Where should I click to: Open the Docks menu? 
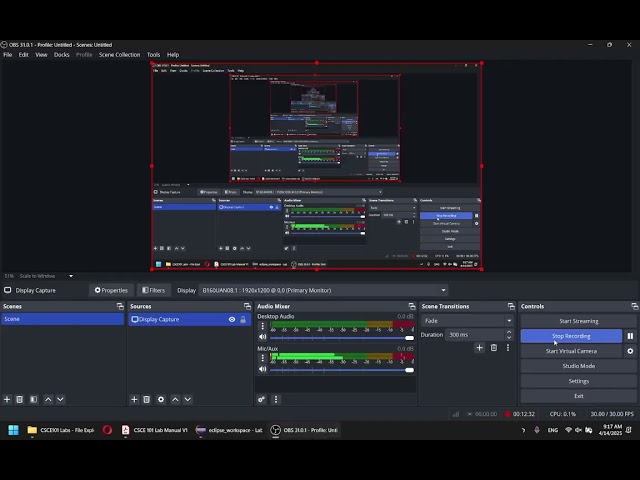pyautogui.click(x=61, y=55)
